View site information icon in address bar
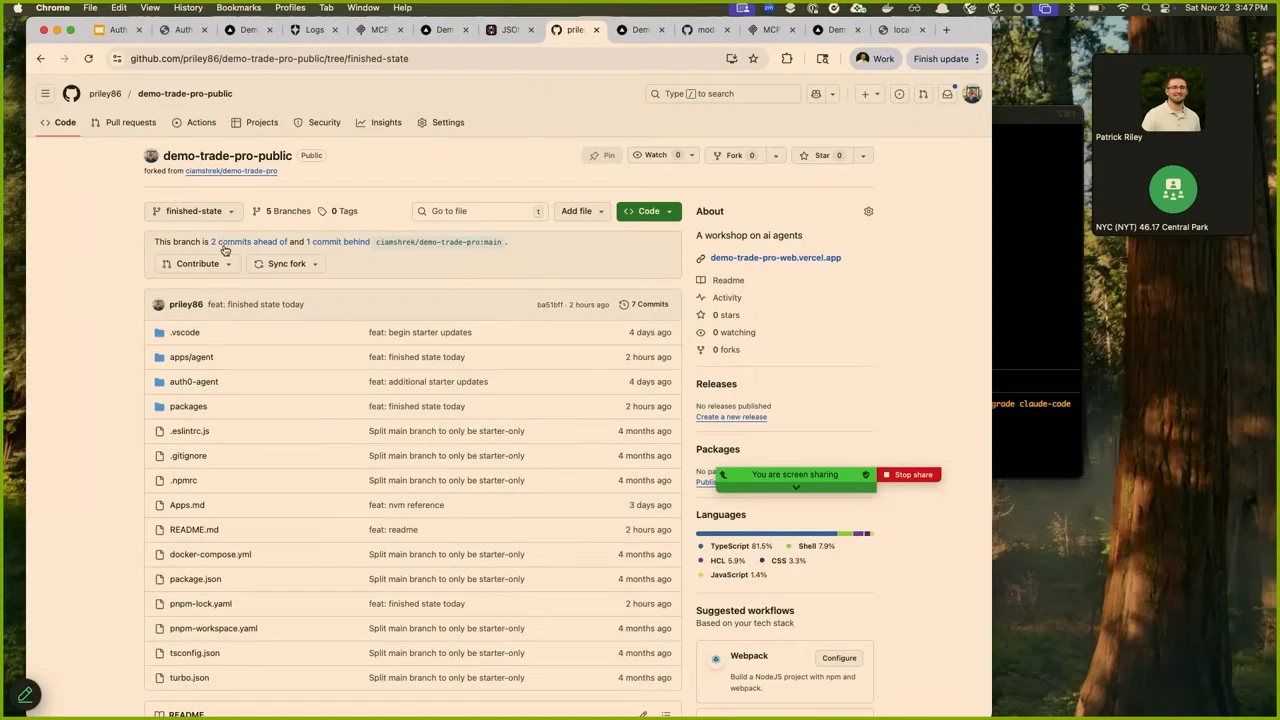This screenshot has height=720, width=1280. click(x=117, y=59)
